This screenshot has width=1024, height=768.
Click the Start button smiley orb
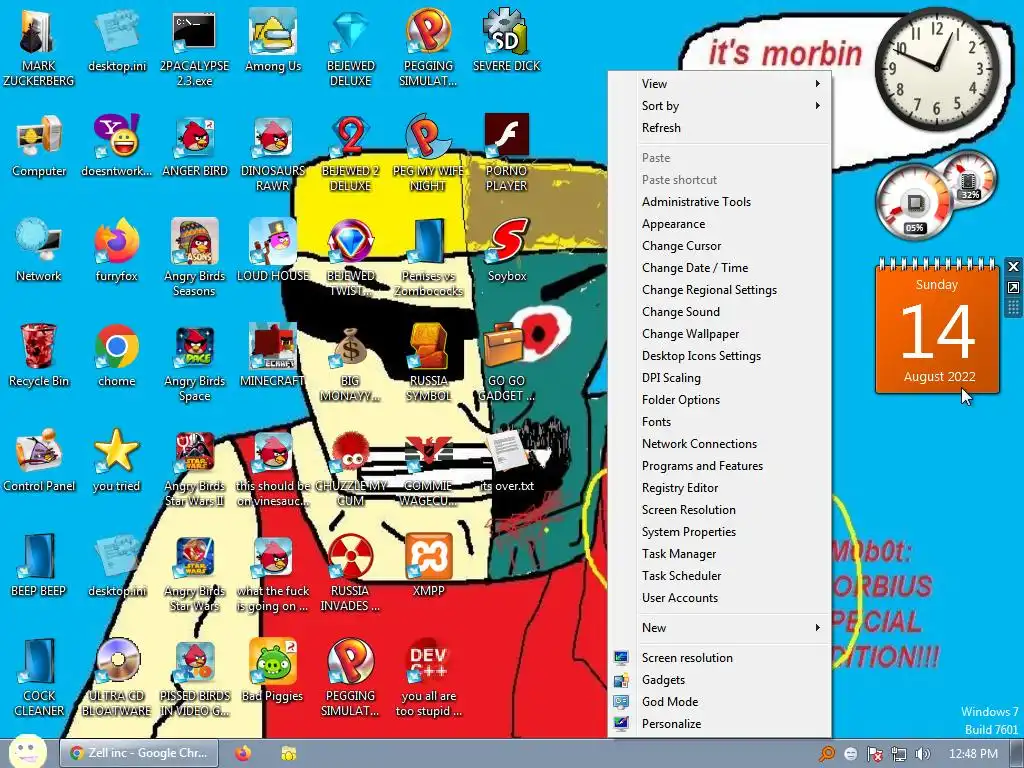[x=27, y=751]
